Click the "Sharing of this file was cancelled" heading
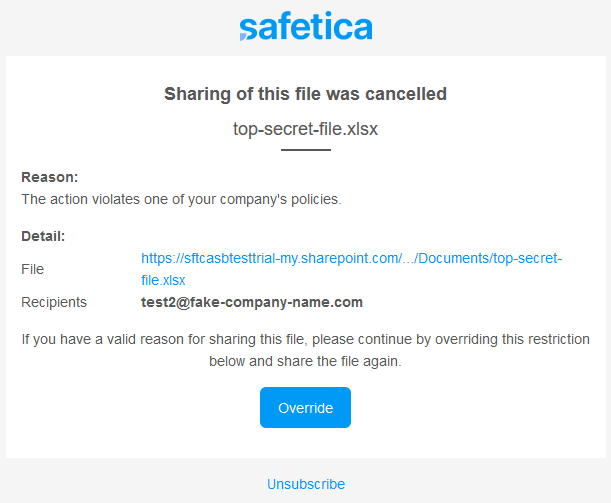 [305, 94]
